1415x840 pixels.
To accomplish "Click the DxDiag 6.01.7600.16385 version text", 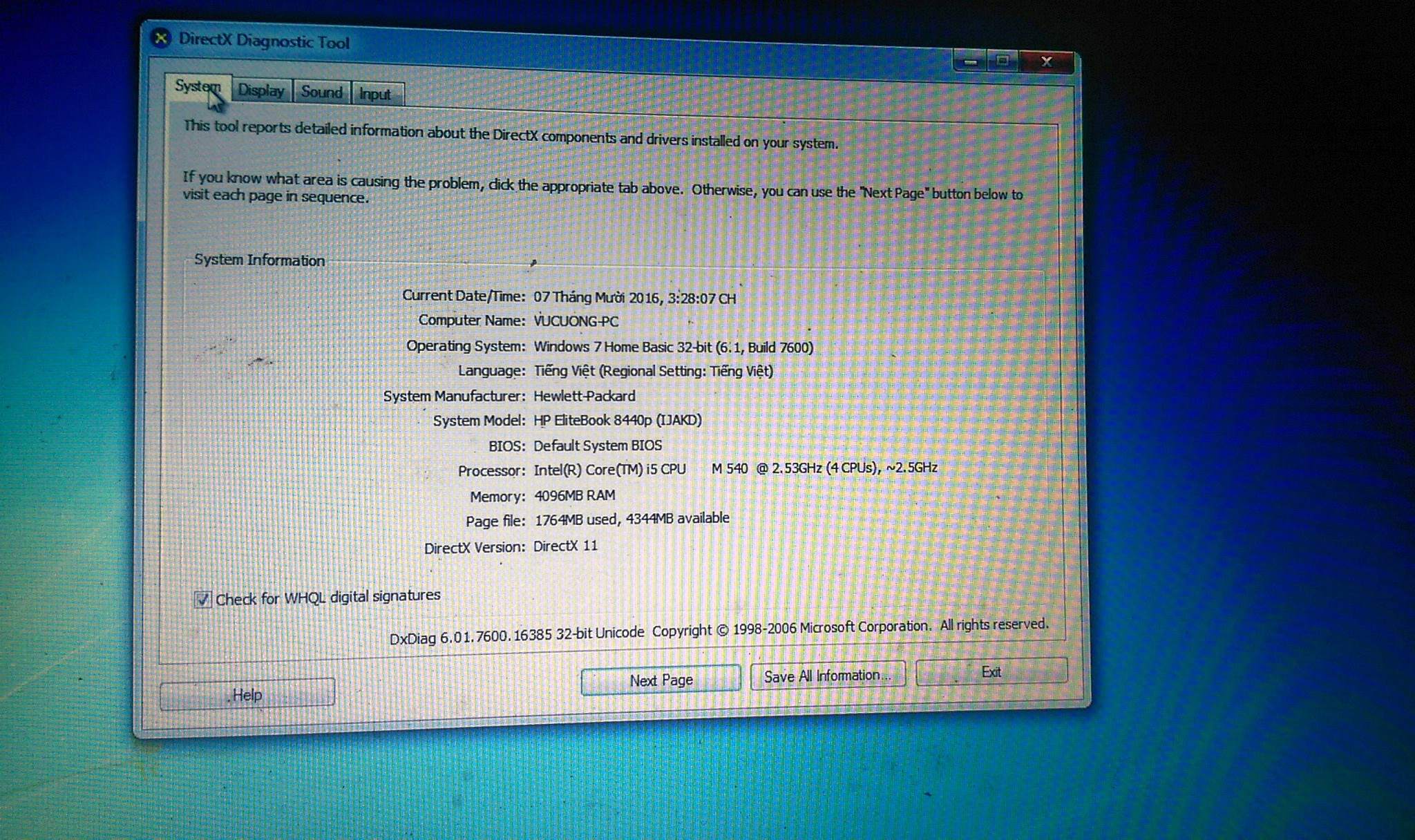I will pos(516,636).
